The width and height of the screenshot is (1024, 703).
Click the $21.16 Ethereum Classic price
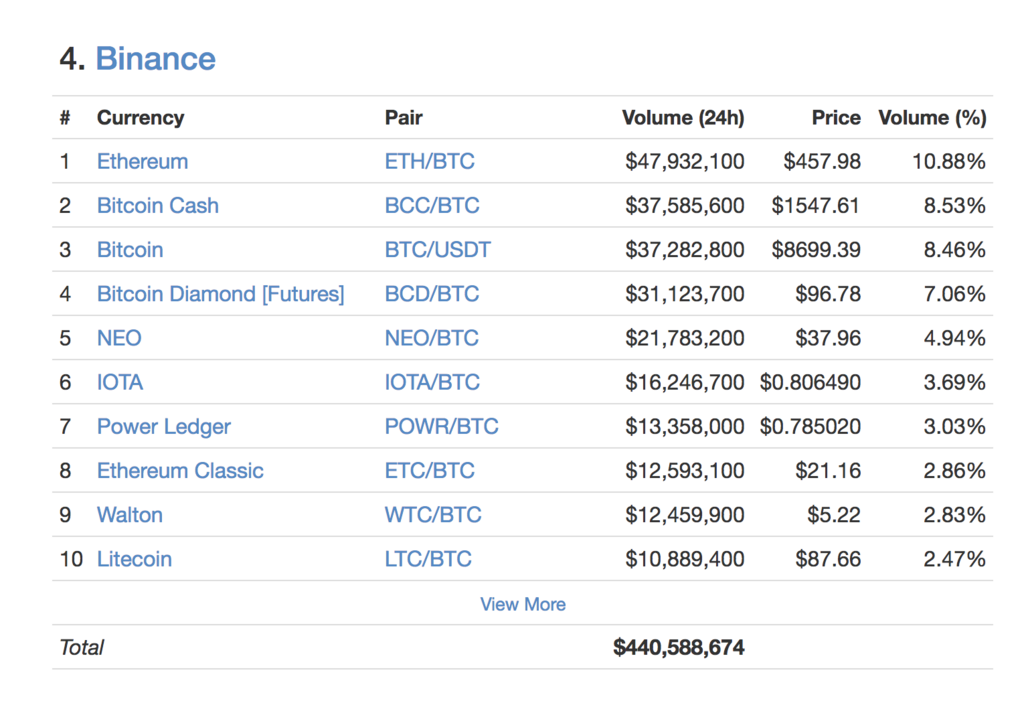pyautogui.click(x=828, y=470)
